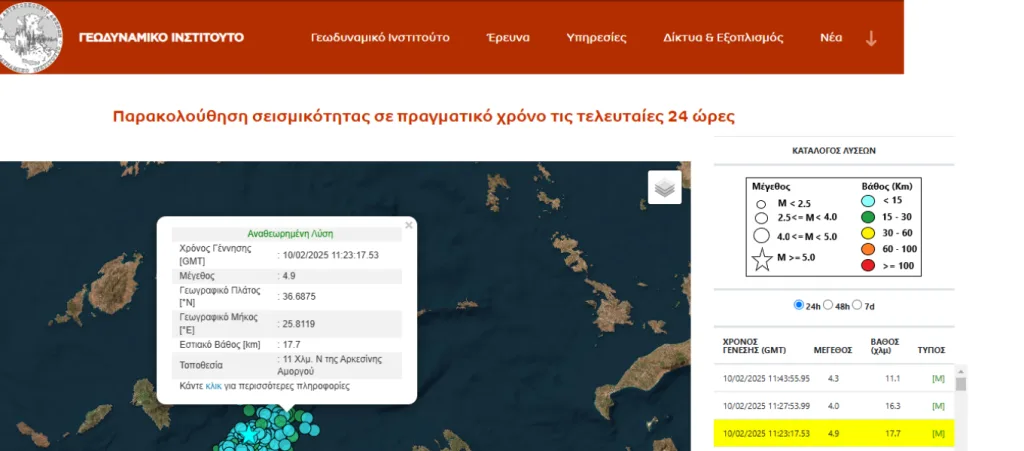The height and width of the screenshot is (451, 1024).
Task: Click the [M] type link for 11:43:55 event
Action: pyautogui.click(x=937, y=379)
